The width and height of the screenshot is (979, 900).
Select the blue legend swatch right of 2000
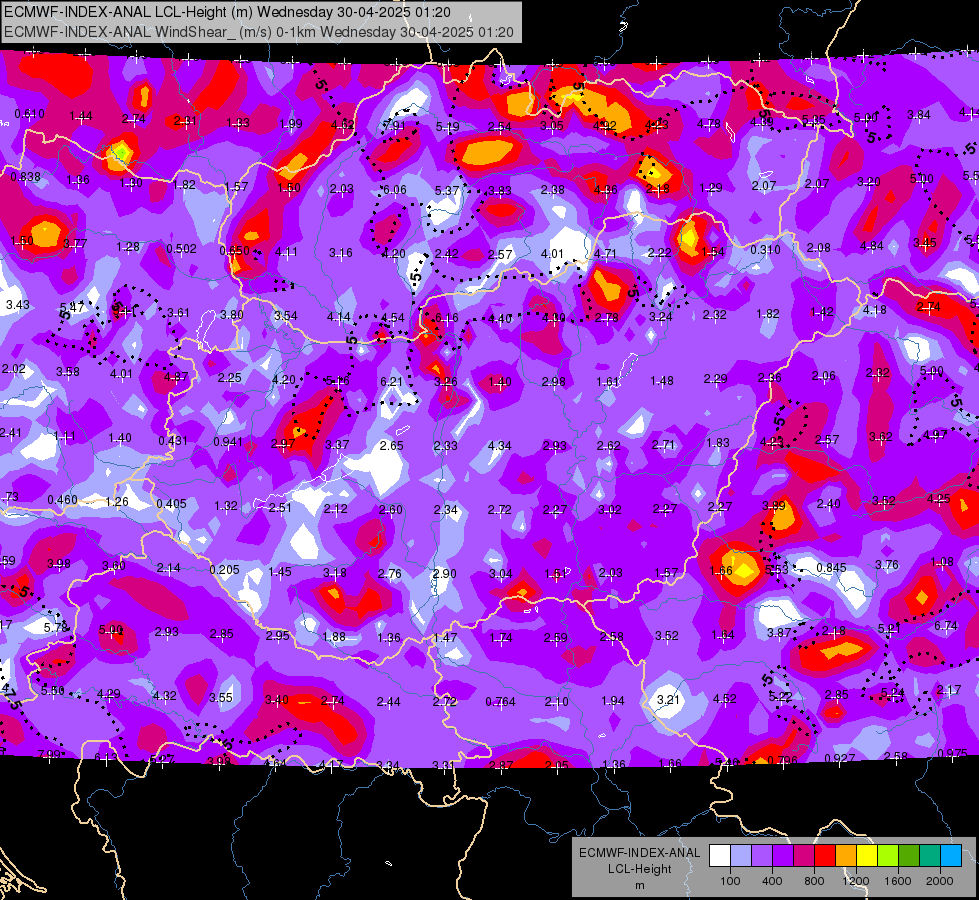tap(951, 856)
